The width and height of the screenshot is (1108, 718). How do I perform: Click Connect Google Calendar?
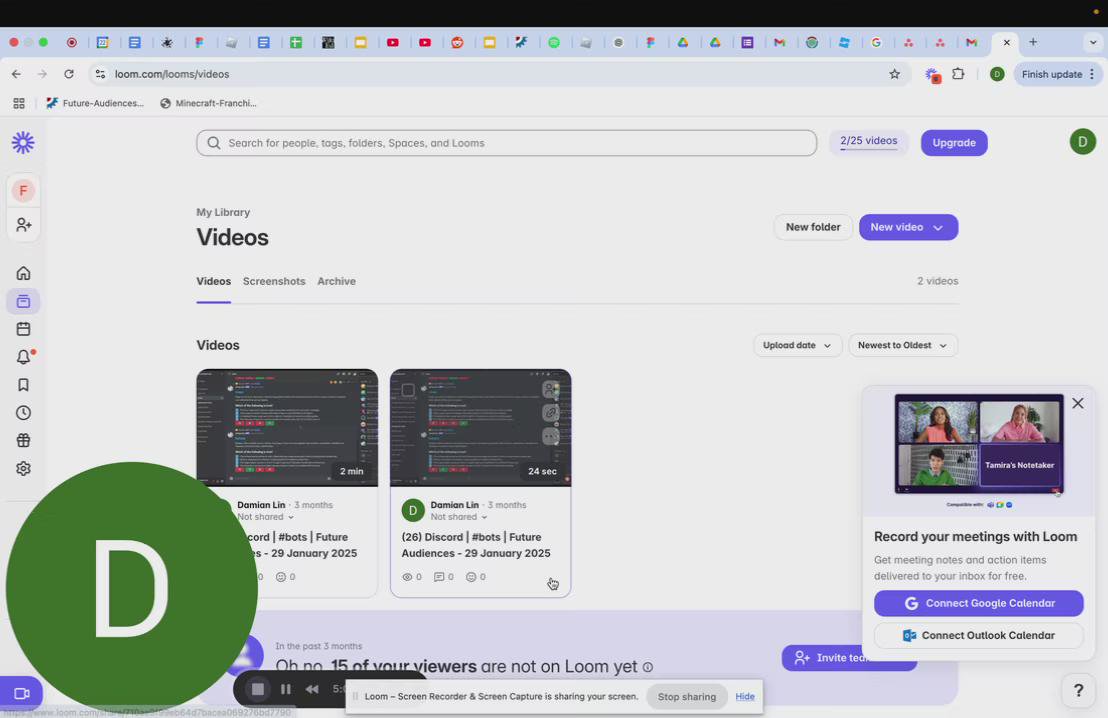[x=979, y=603]
